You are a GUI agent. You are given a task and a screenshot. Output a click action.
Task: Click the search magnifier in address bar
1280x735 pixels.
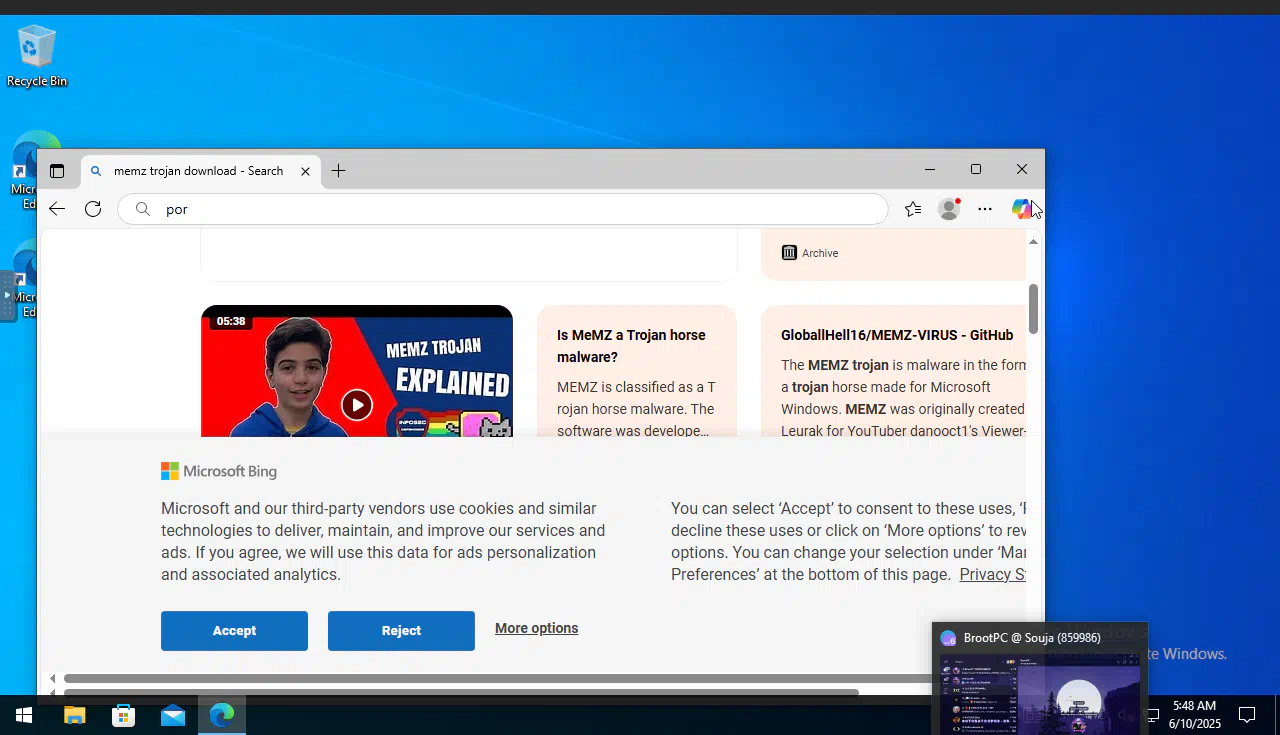(143, 209)
